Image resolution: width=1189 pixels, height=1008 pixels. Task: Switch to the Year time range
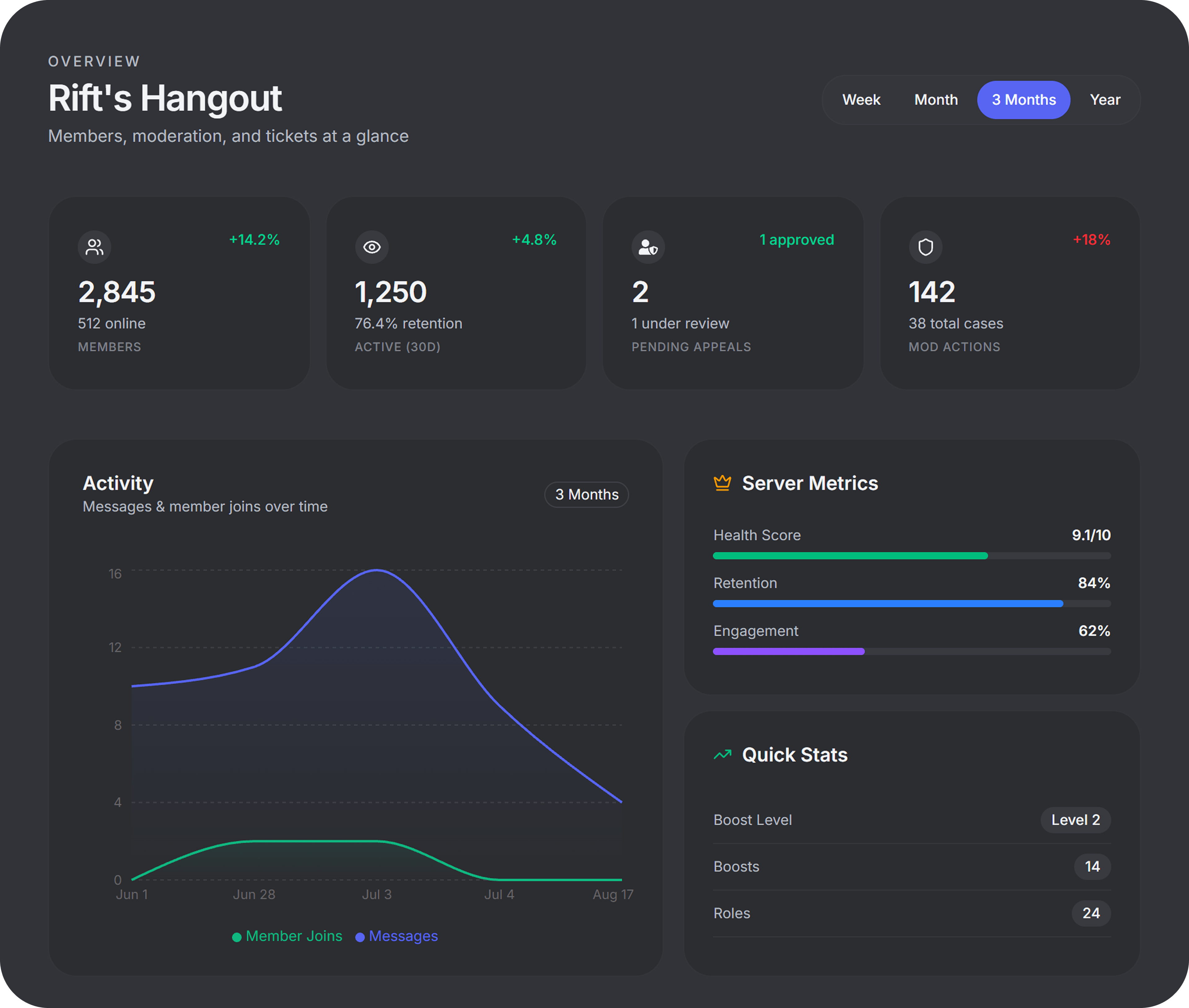point(1105,100)
